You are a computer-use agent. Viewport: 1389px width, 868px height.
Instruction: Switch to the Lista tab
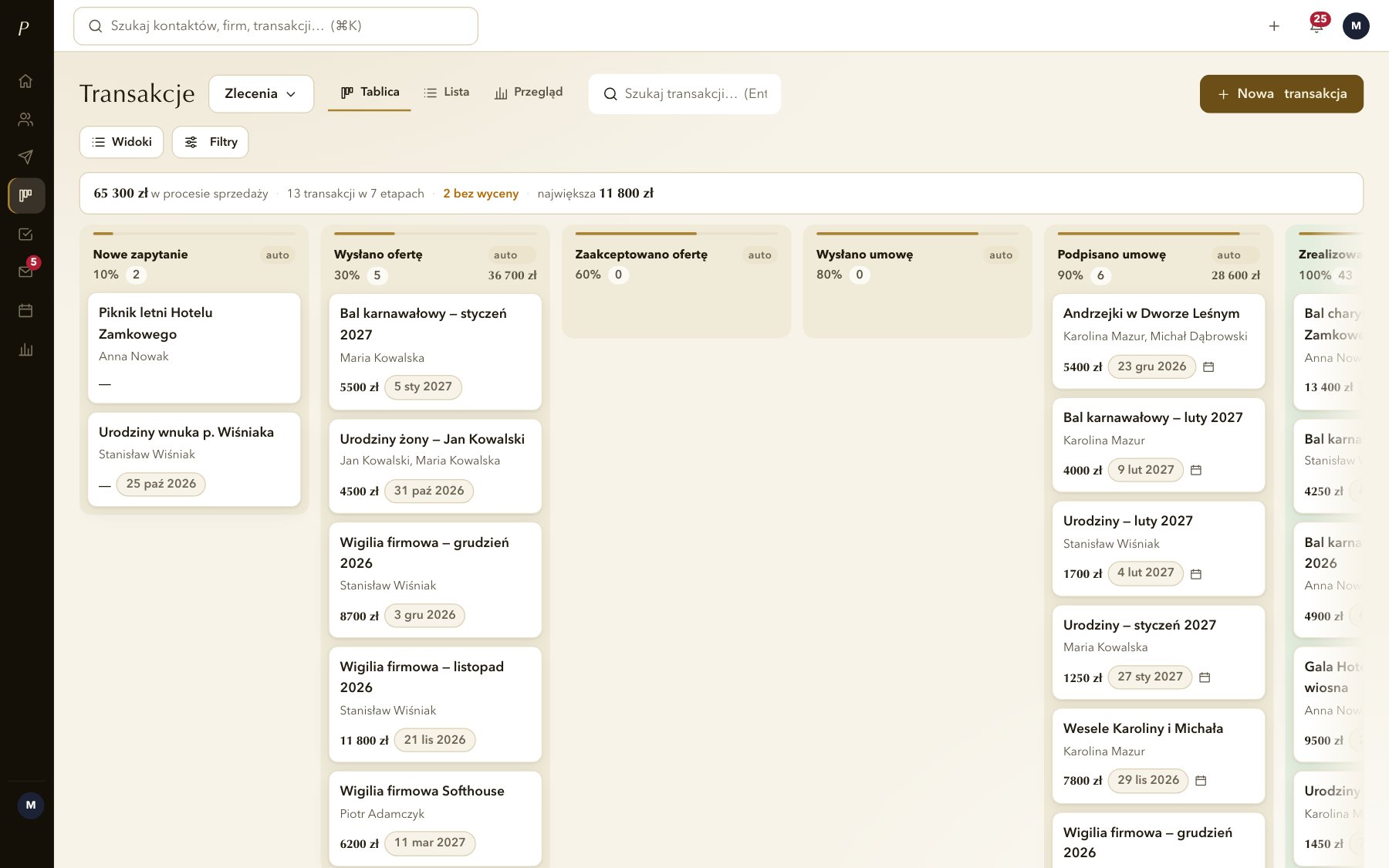pyautogui.click(x=446, y=93)
